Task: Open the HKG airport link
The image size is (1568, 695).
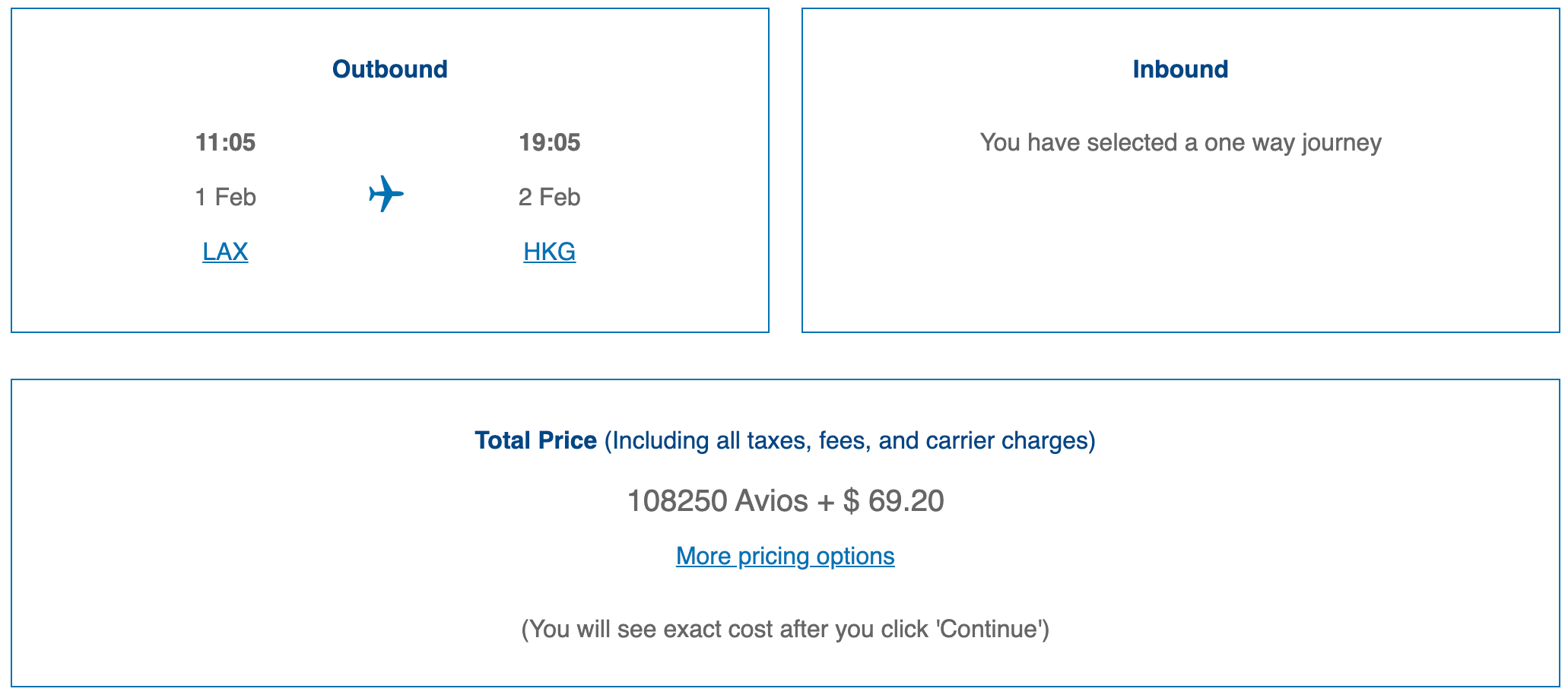Action: pyautogui.click(x=549, y=252)
